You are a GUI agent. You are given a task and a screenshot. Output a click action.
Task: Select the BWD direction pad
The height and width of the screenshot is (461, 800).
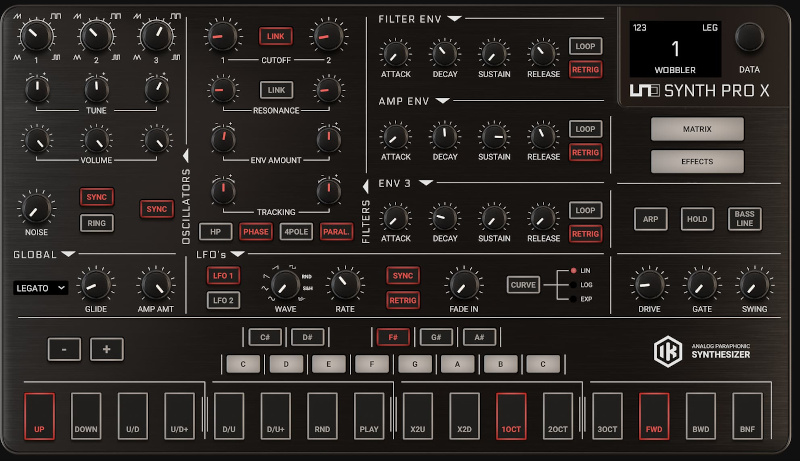click(x=701, y=416)
